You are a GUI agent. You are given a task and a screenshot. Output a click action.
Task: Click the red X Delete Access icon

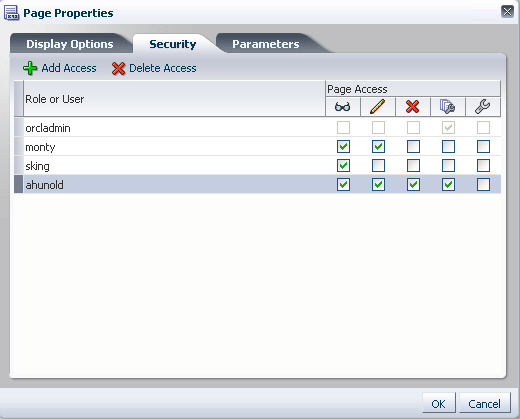118,69
